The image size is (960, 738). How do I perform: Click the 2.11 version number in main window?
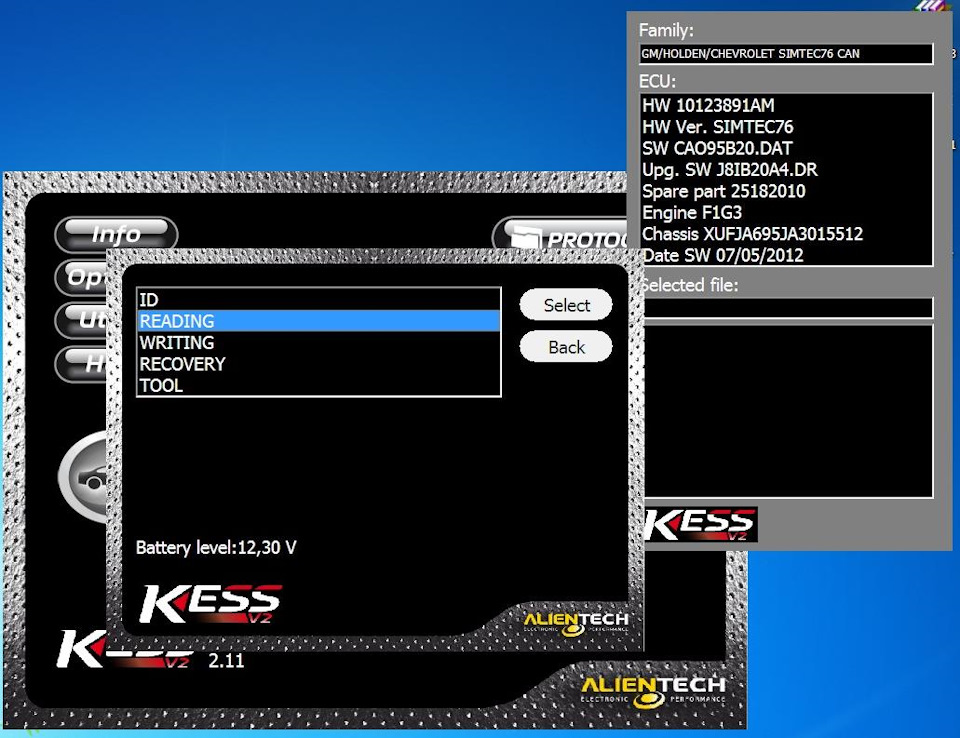pyautogui.click(x=226, y=660)
